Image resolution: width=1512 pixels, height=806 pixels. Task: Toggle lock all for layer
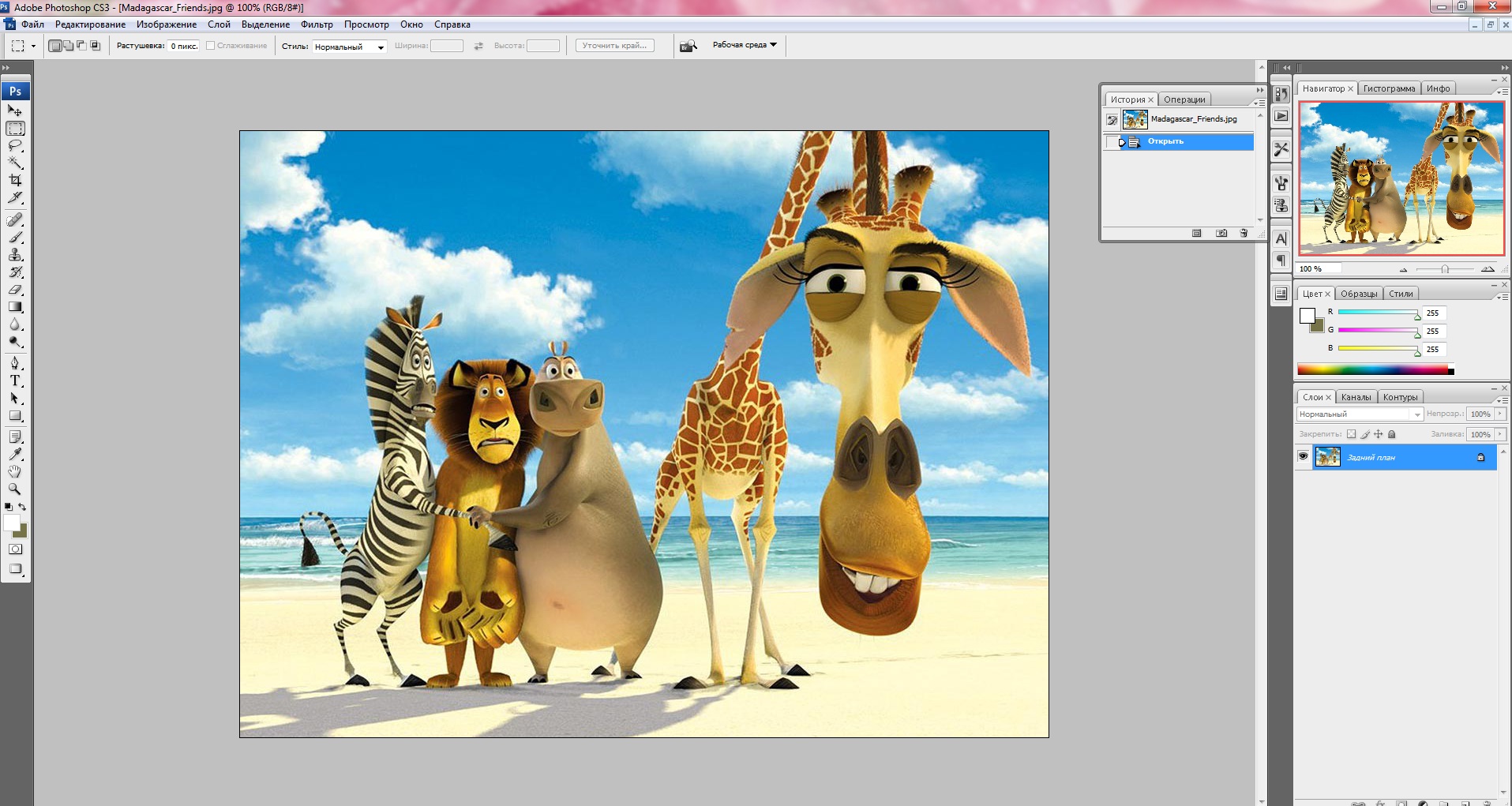pos(1392,434)
